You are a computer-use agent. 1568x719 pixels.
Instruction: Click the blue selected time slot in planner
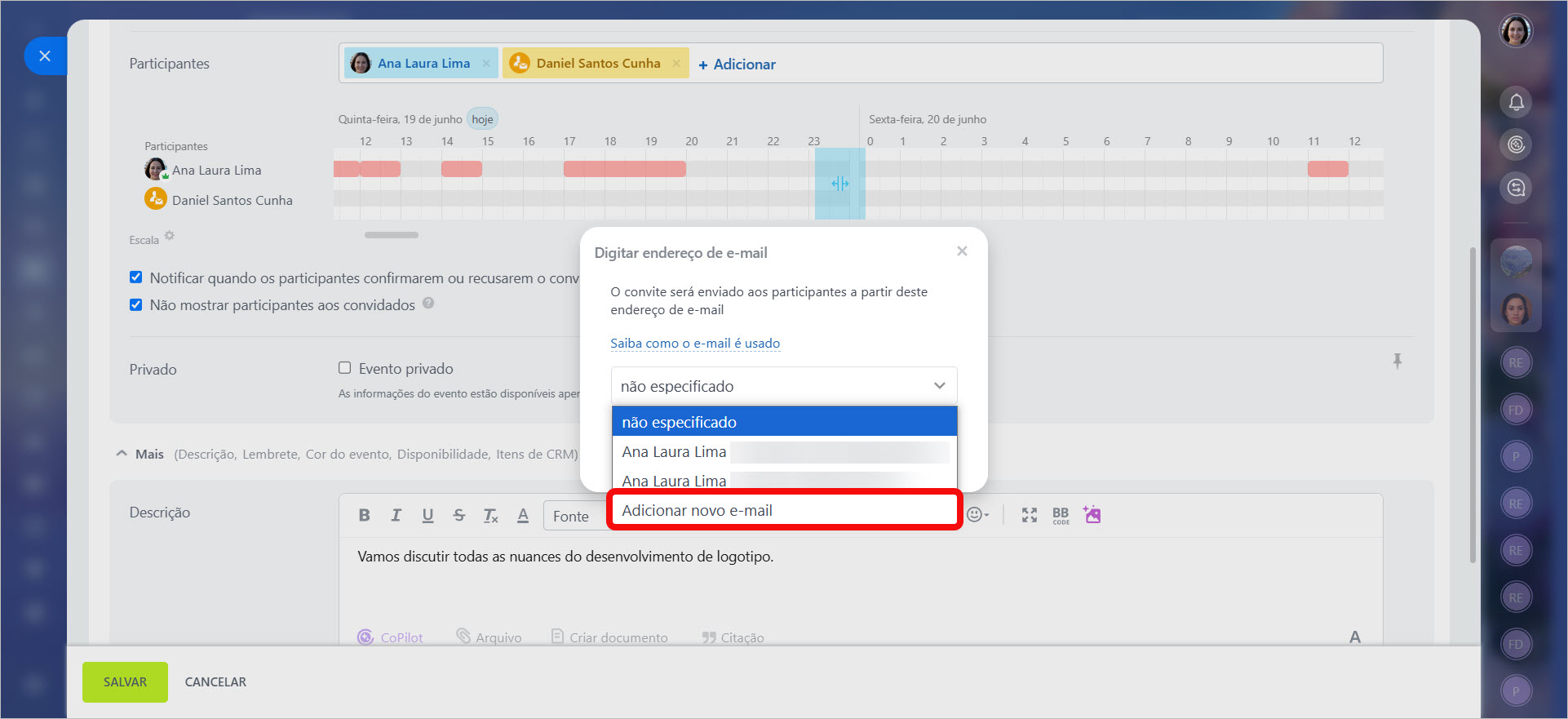tap(839, 184)
